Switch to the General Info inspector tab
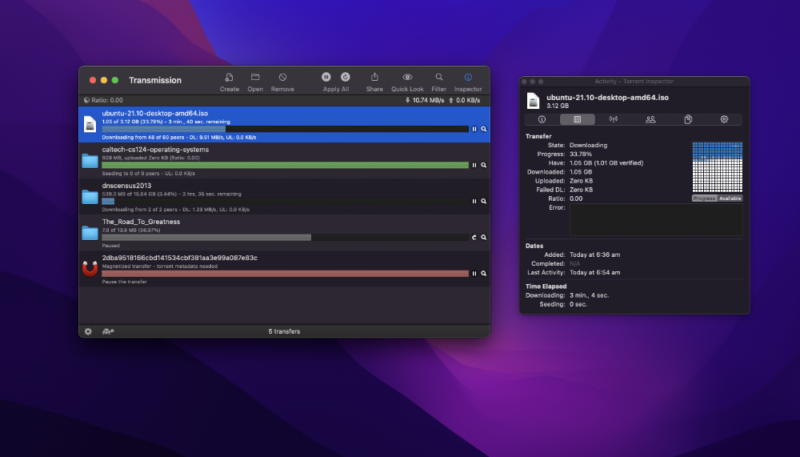The width and height of the screenshot is (800, 457). click(542, 119)
